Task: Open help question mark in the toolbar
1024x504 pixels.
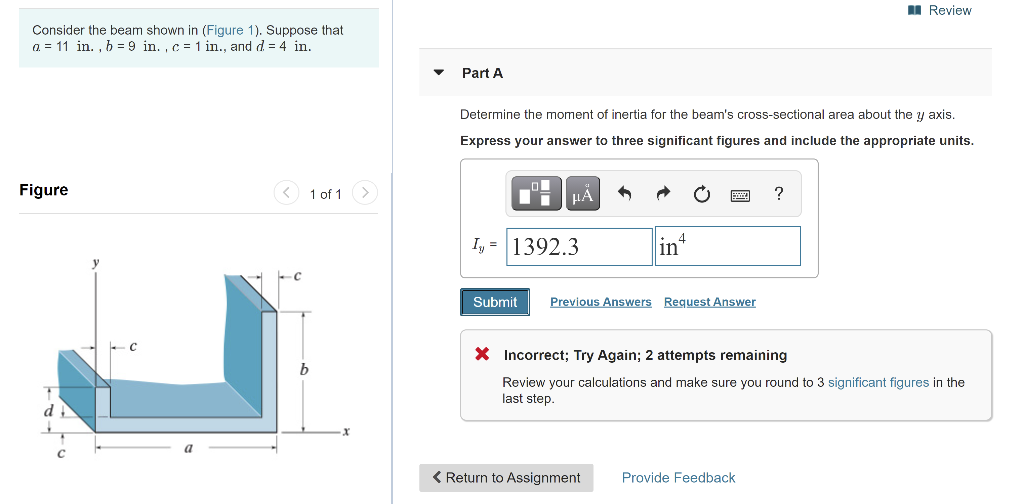Action: (778, 193)
